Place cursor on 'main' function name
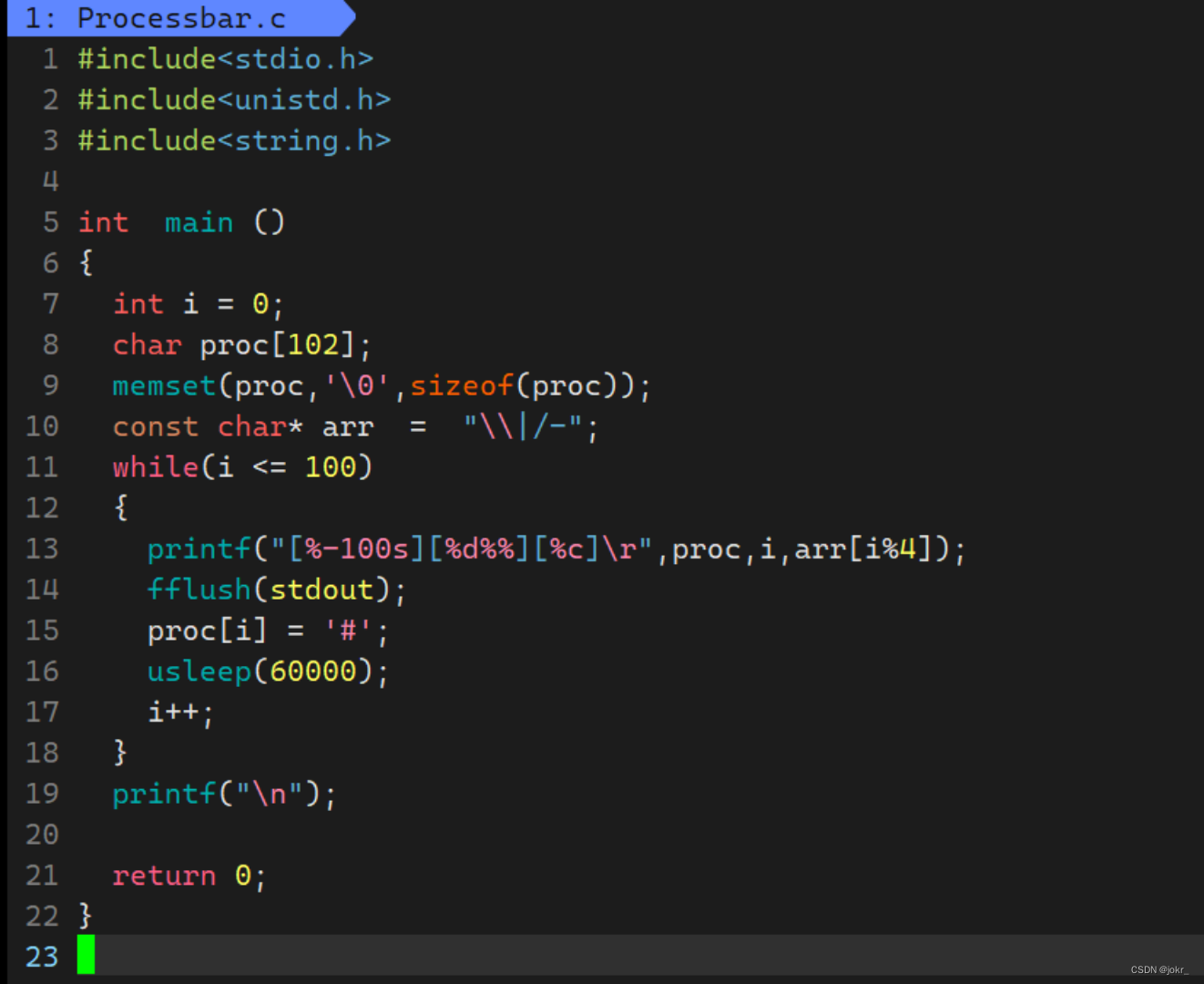This screenshot has width=1204, height=984. click(199, 222)
